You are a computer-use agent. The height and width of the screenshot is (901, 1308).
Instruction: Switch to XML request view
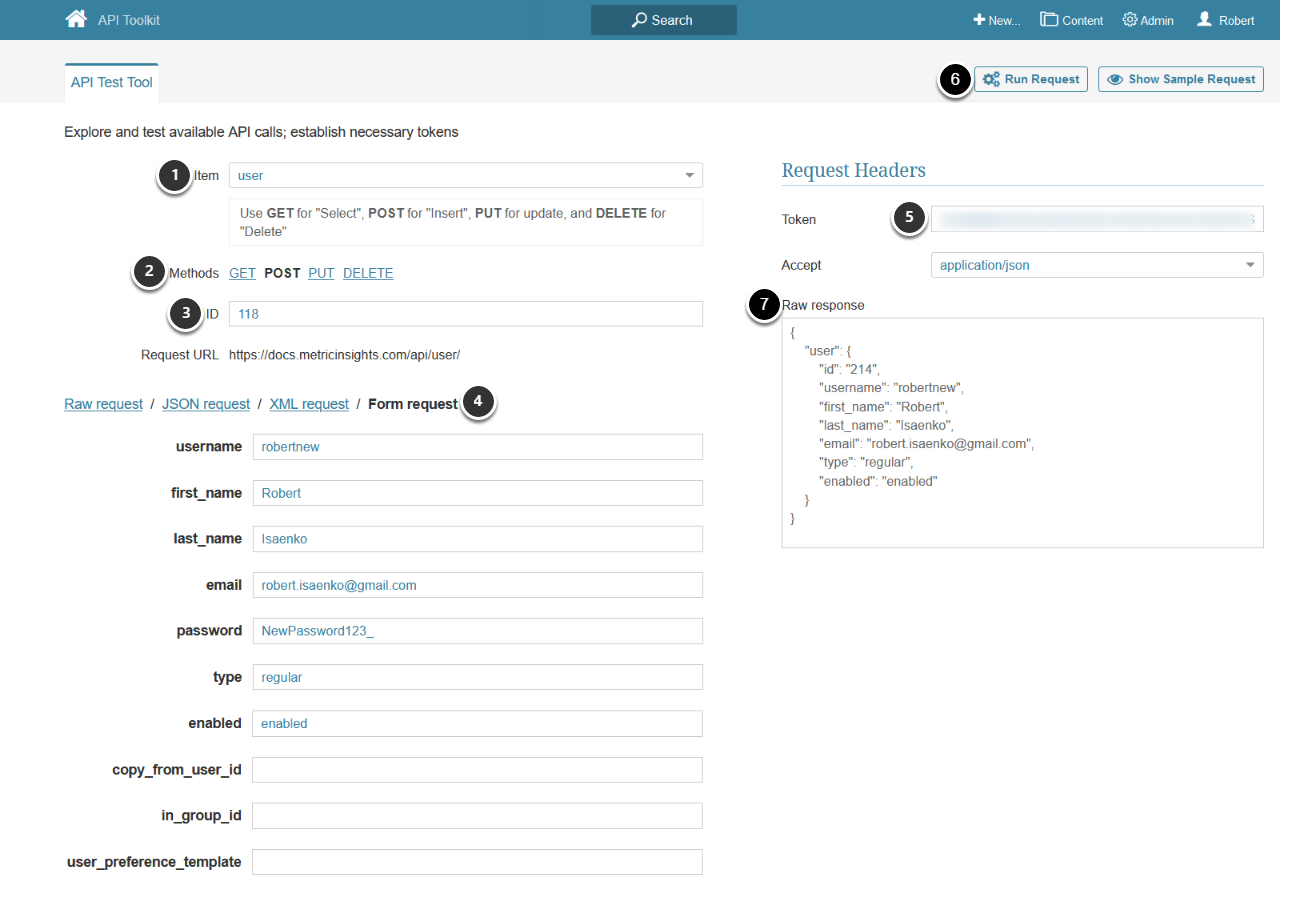[309, 404]
